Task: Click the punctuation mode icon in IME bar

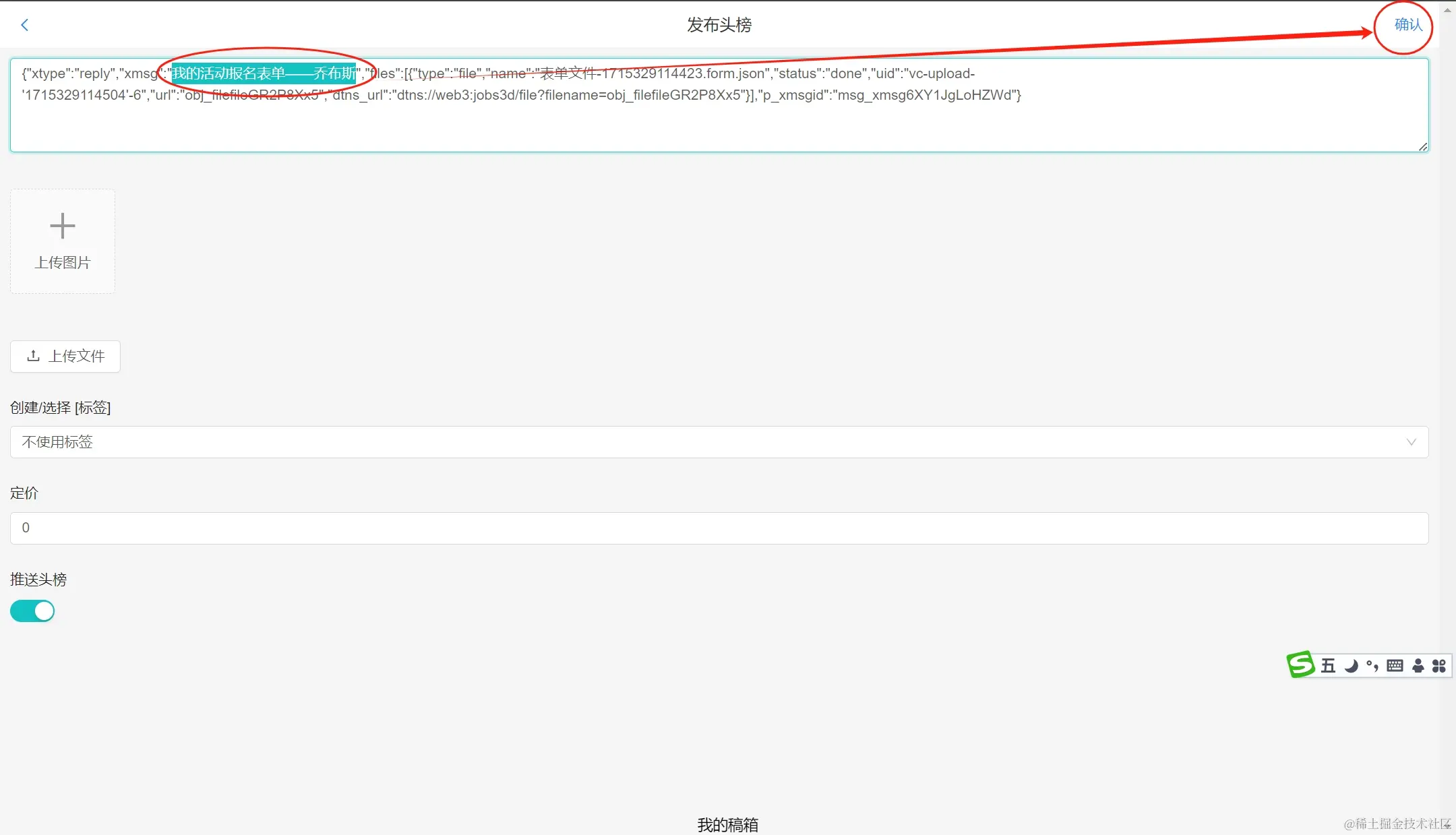Action: pos(1372,666)
